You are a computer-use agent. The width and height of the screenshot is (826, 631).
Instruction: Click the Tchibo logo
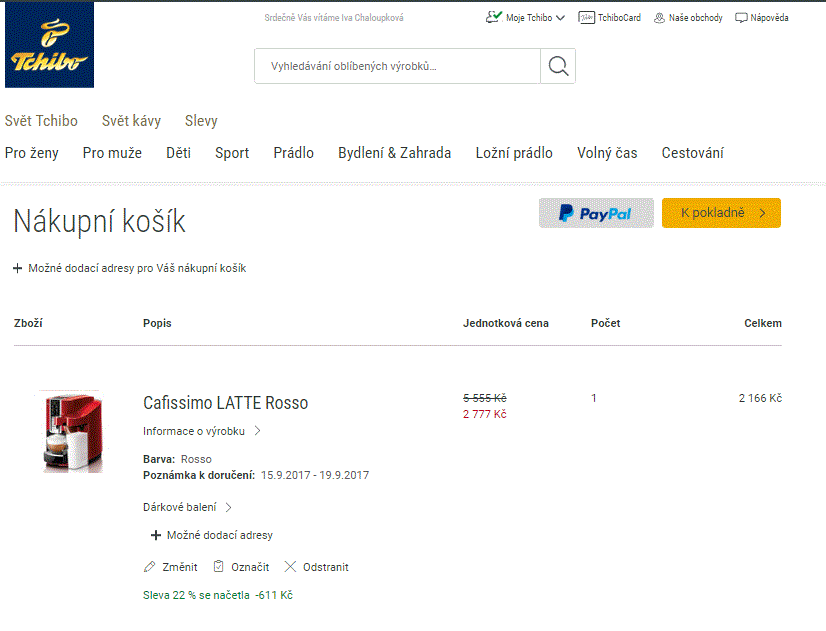point(50,44)
